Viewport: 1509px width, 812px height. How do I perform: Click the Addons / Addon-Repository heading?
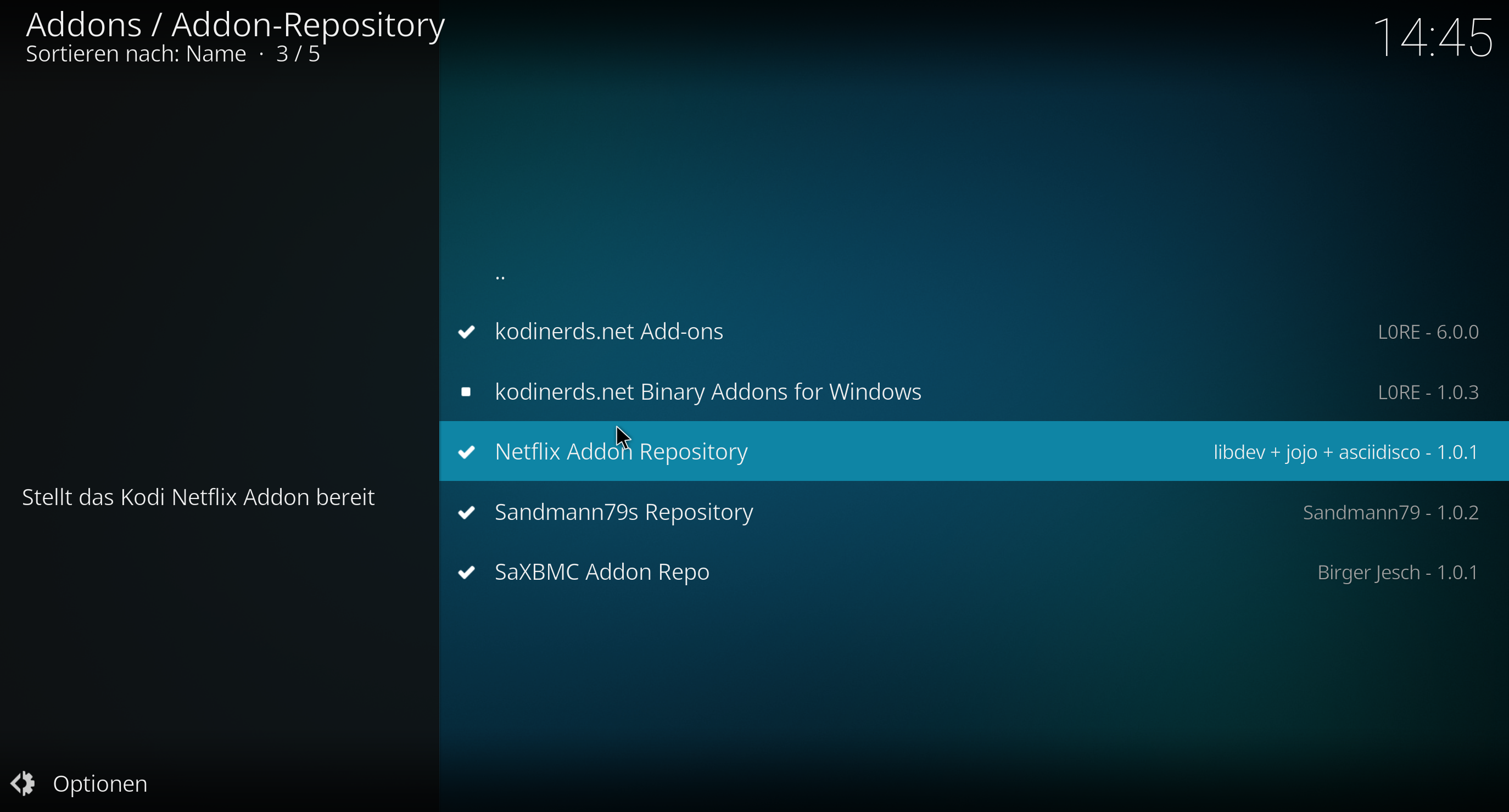236,25
